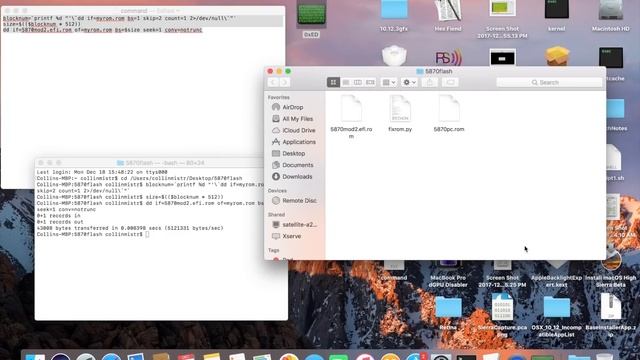
Task: Go forward in the 5870flash Finder window
Action: (284, 82)
